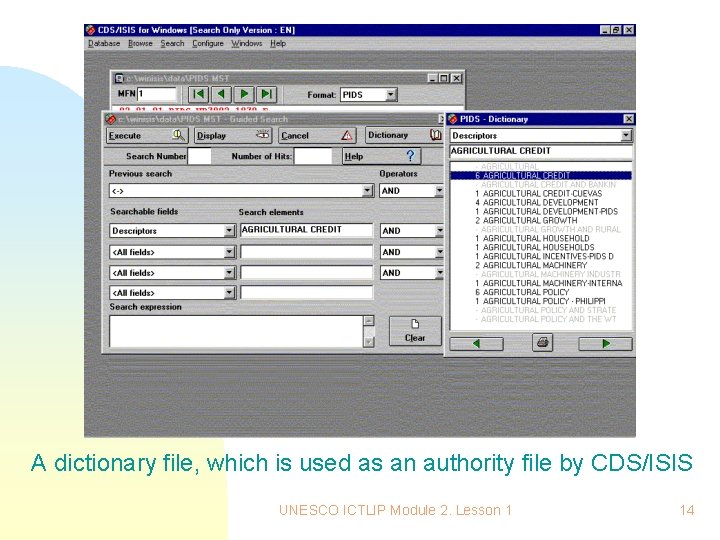720x540 pixels.
Task: Close the PIDS Dictionary window
Action: (629, 119)
